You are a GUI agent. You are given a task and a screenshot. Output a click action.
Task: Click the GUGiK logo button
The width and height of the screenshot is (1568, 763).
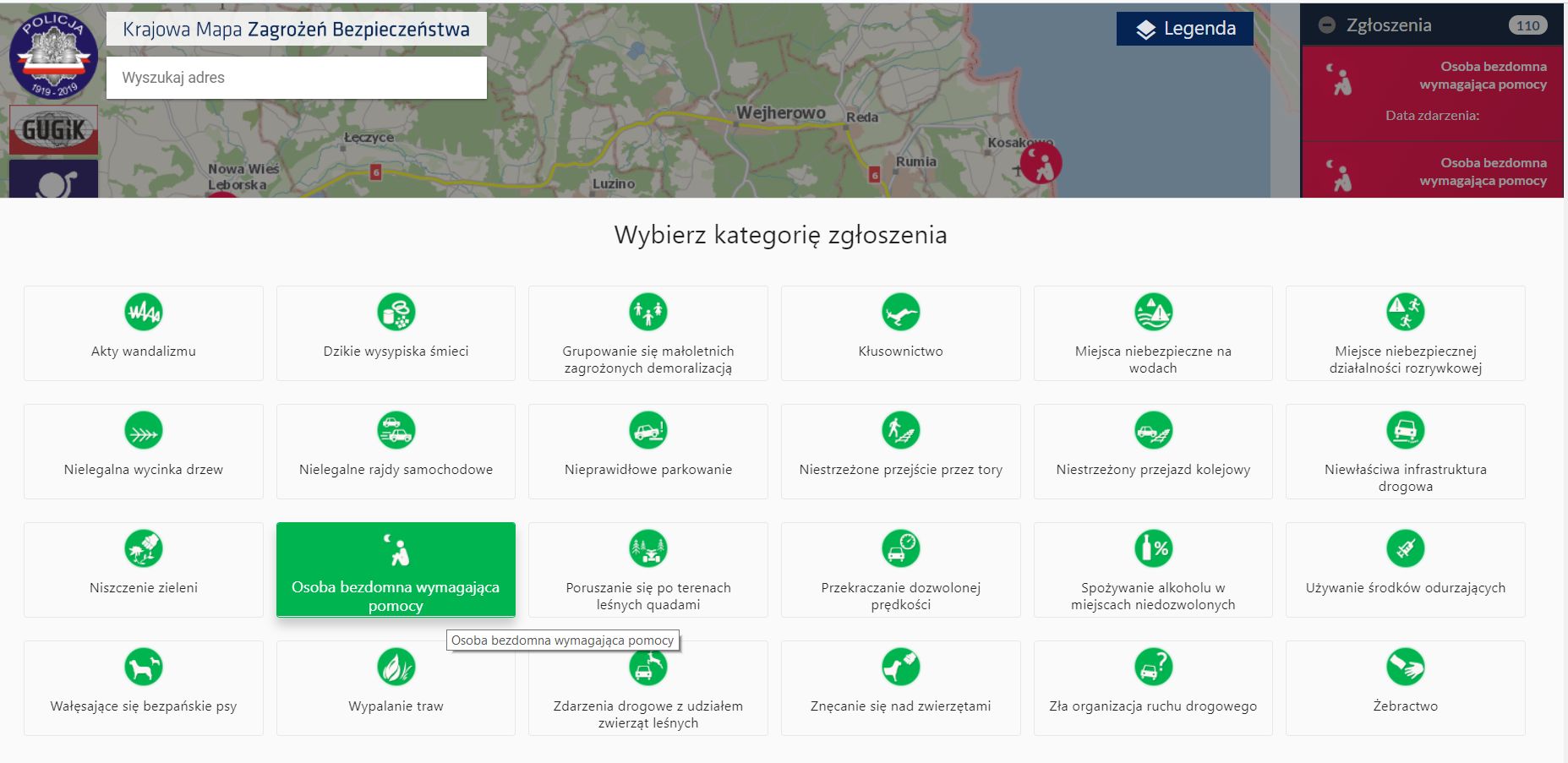click(53, 130)
